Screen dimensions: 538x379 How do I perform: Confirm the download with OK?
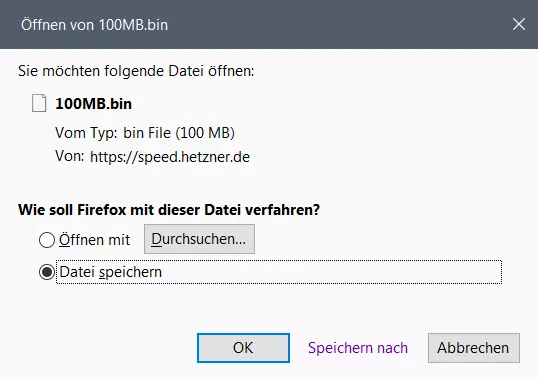[243, 348]
